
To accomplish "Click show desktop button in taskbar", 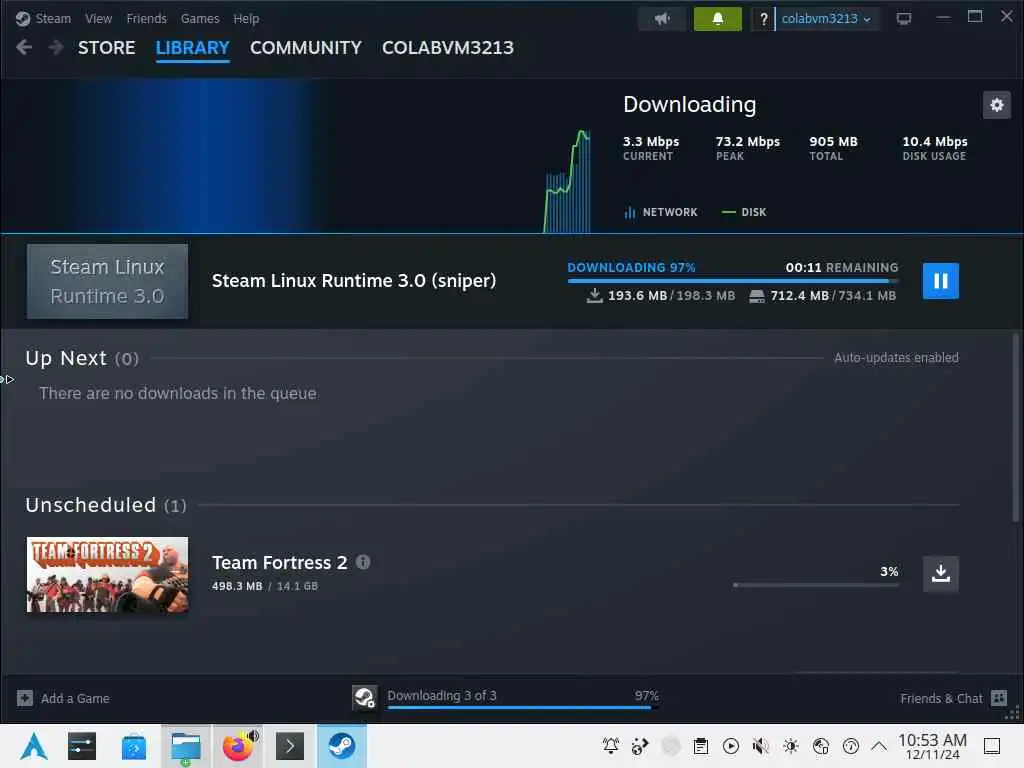I will [992, 746].
